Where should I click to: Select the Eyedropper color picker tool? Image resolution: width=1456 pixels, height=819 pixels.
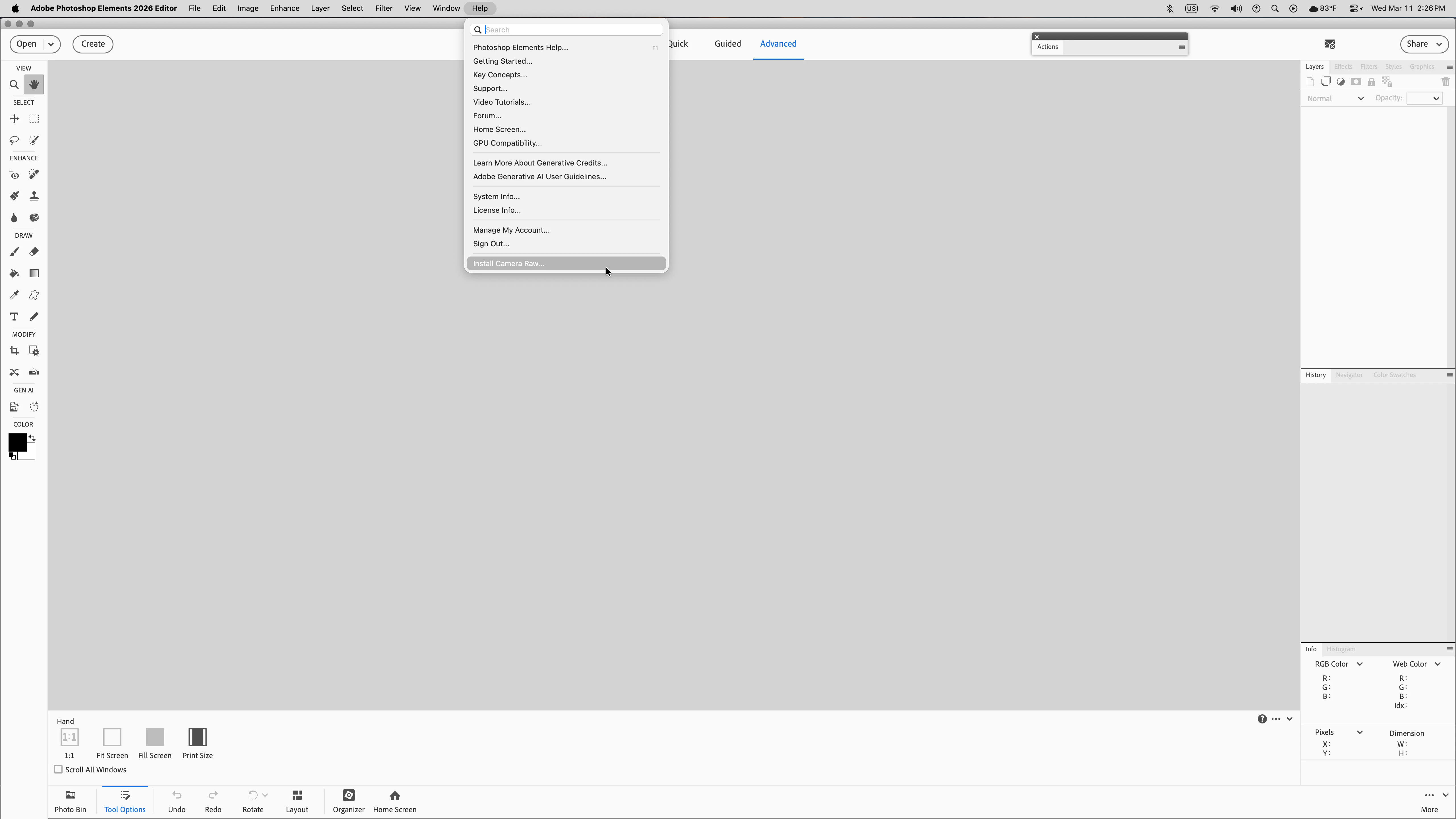pos(14,295)
